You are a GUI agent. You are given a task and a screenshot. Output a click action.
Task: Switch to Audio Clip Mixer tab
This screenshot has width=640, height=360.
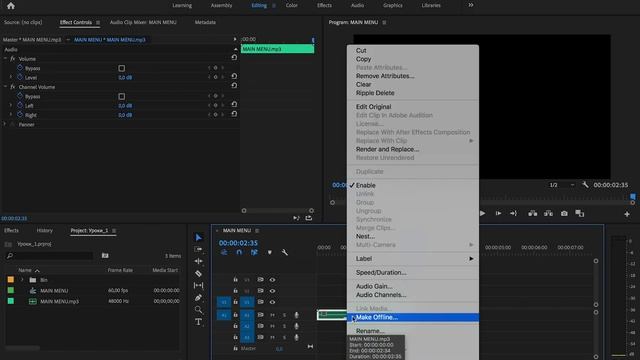click(143, 22)
